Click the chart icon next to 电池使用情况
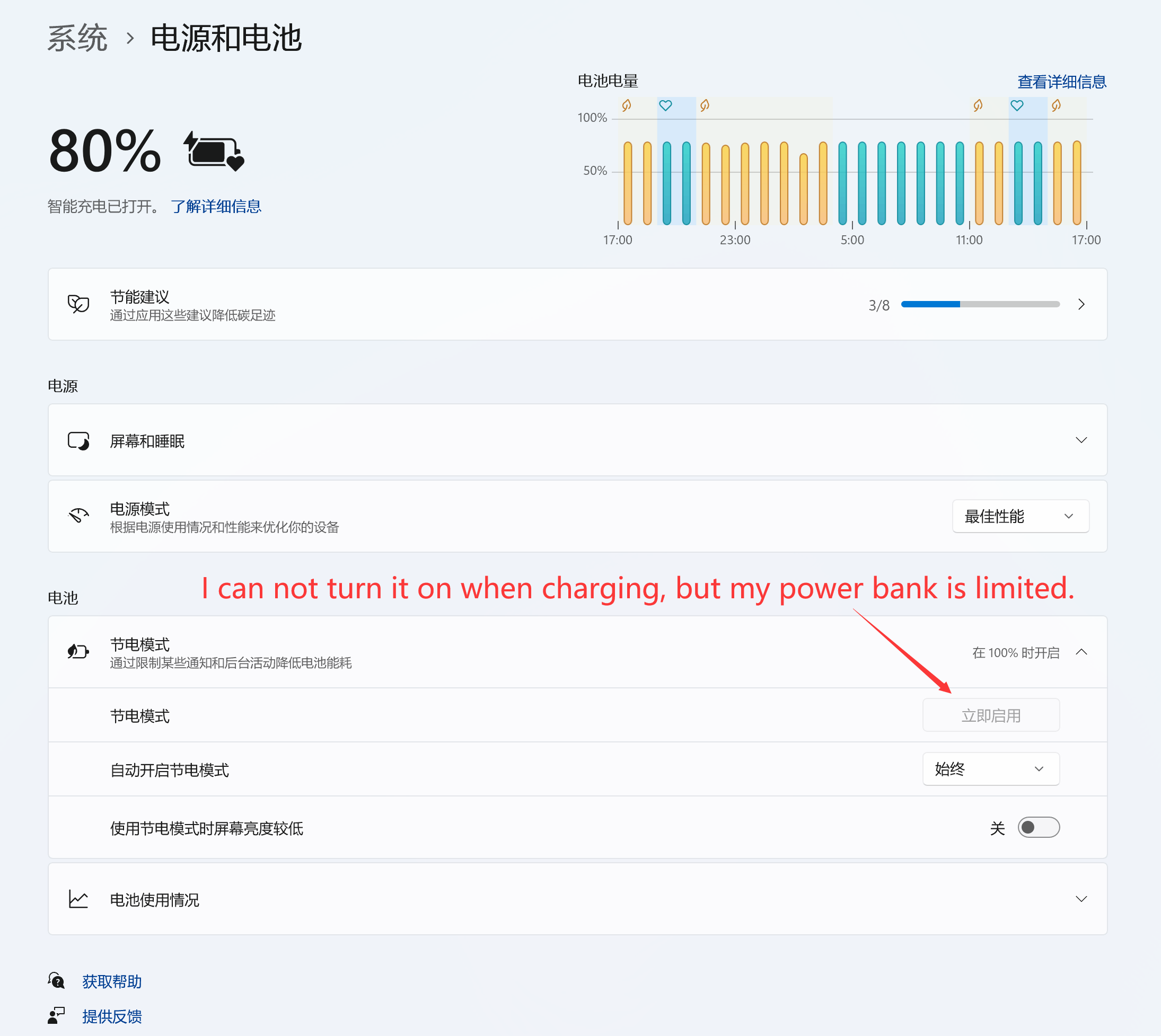The height and width of the screenshot is (1036, 1161). click(78, 899)
